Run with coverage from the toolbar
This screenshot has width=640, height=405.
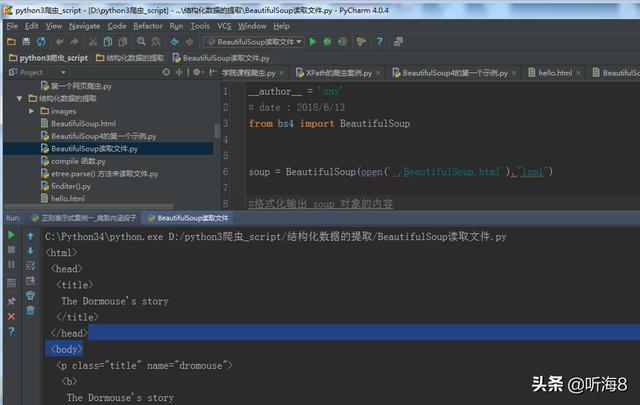[x=342, y=42]
